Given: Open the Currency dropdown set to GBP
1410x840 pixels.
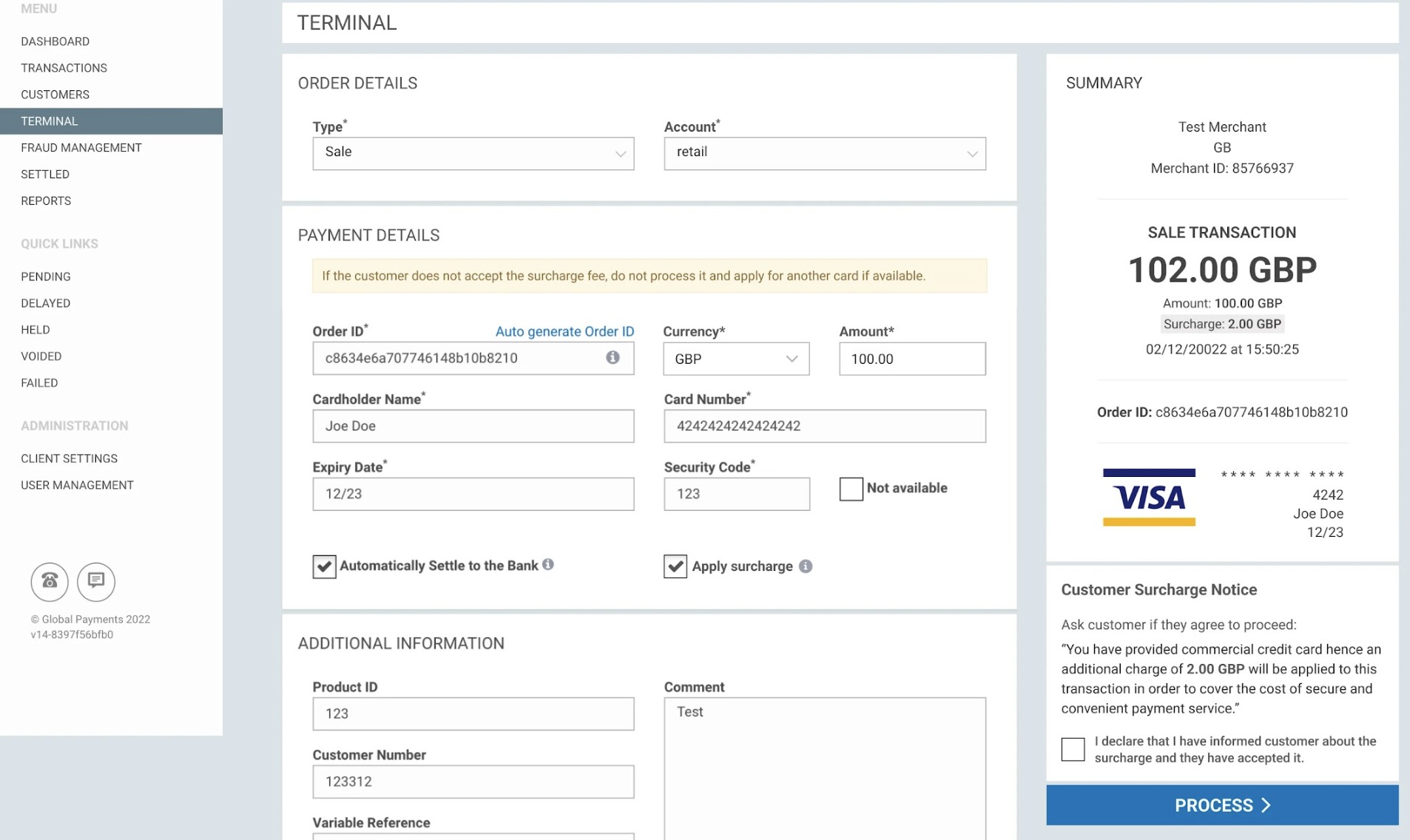Looking at the screenshot, I should (735, 359).
